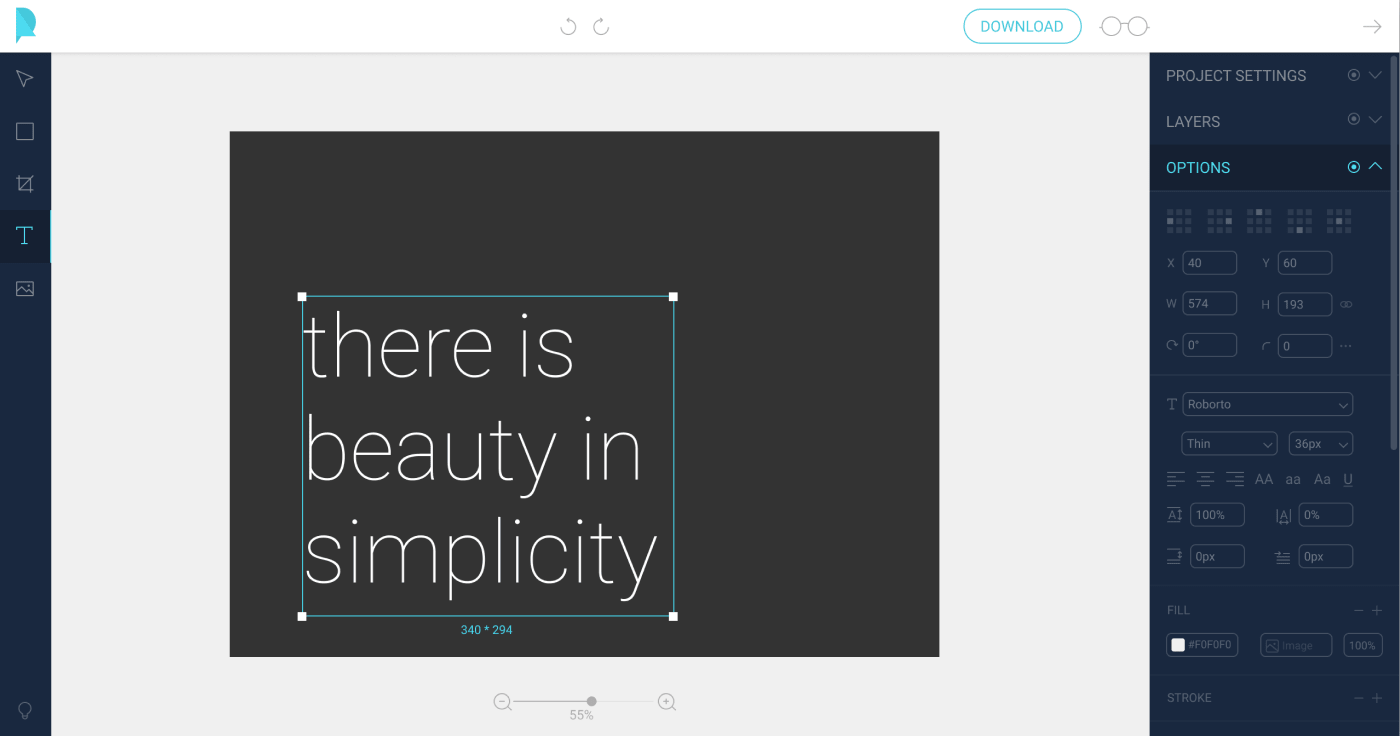
Task: Toggle capitalize Aa text transform
Action: pyautogui.click(x=1322, y=479)
